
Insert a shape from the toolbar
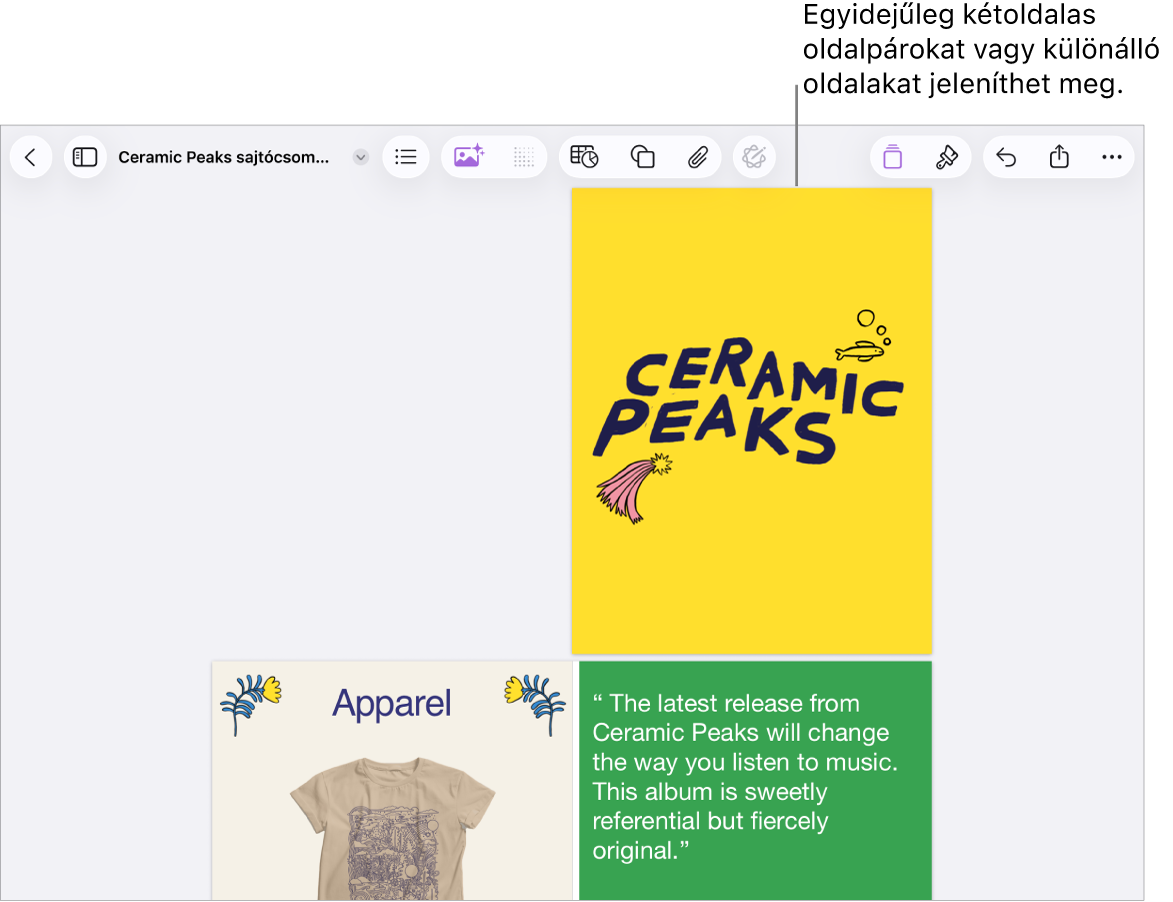click(642, 157)
